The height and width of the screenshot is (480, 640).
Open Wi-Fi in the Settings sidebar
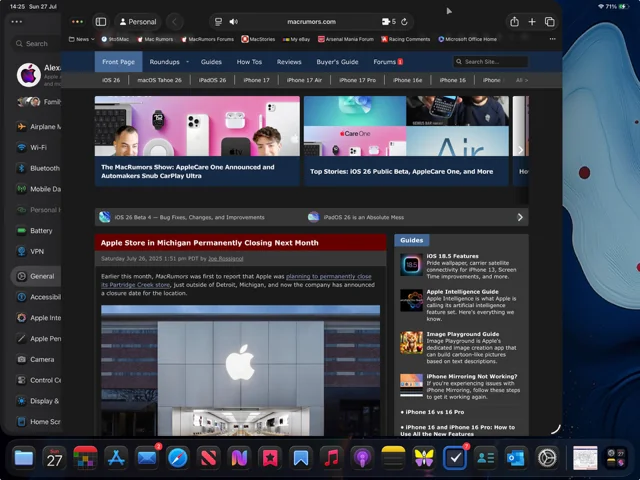[x=38, y=147]
